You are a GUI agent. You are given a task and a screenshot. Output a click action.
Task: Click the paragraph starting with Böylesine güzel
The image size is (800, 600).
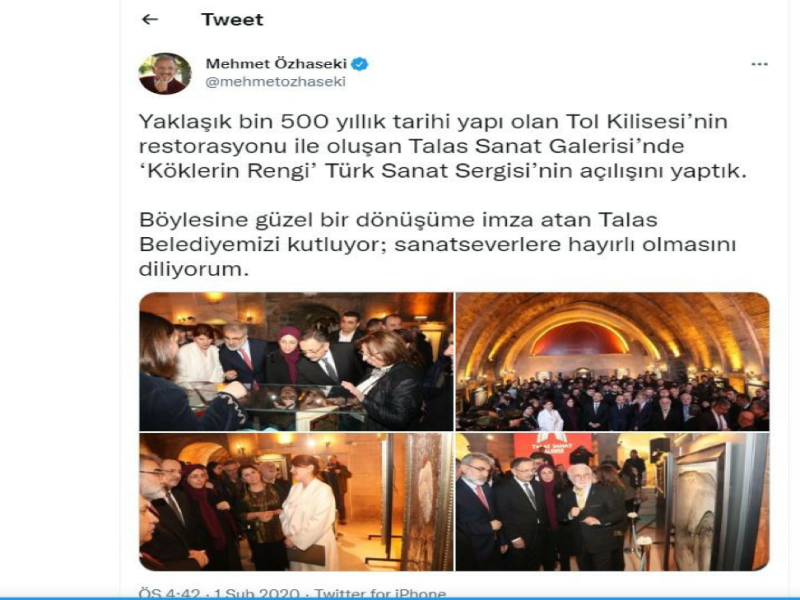437,244
